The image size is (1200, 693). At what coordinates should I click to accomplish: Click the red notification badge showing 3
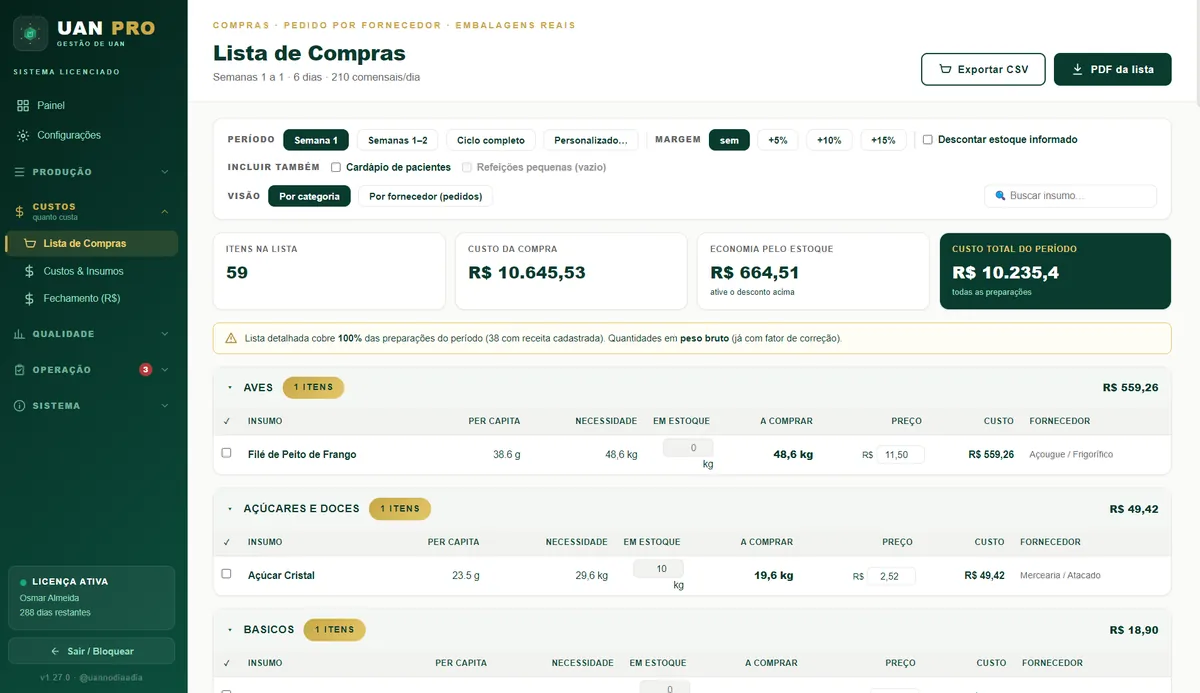(146, 370)
